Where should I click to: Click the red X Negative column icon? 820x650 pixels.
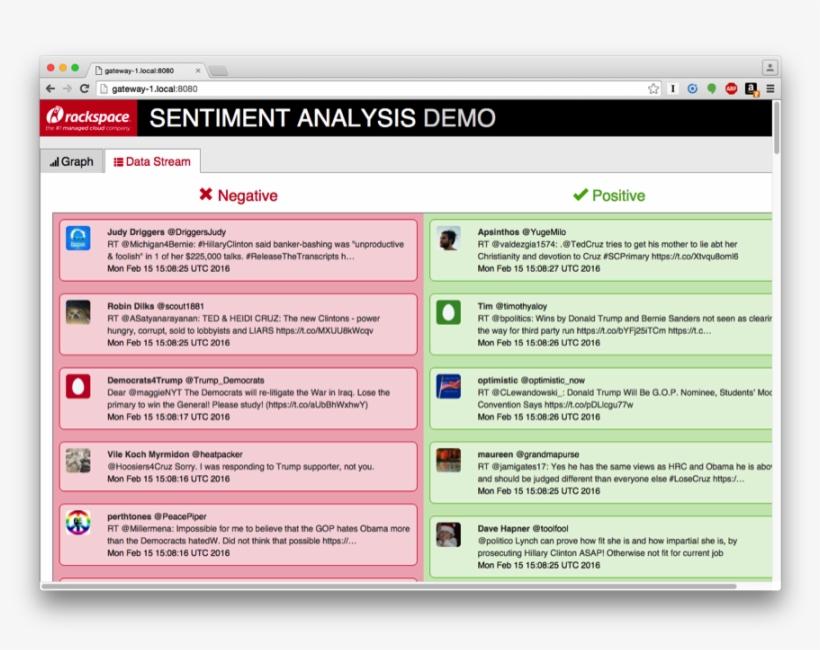pos(205,195)
